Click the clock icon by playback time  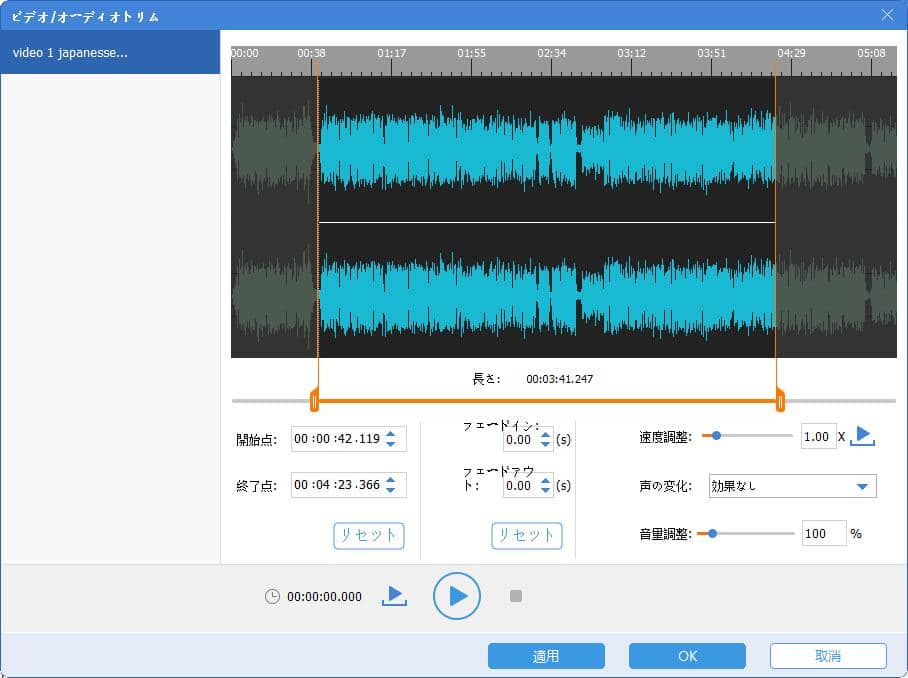(272, 596)
